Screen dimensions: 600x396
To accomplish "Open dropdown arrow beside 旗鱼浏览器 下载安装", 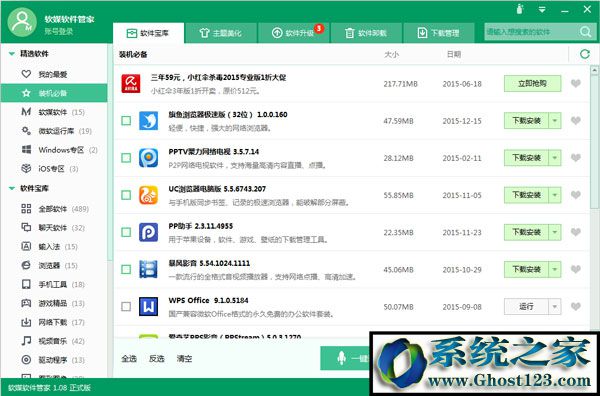I will [x=555, y=121].
